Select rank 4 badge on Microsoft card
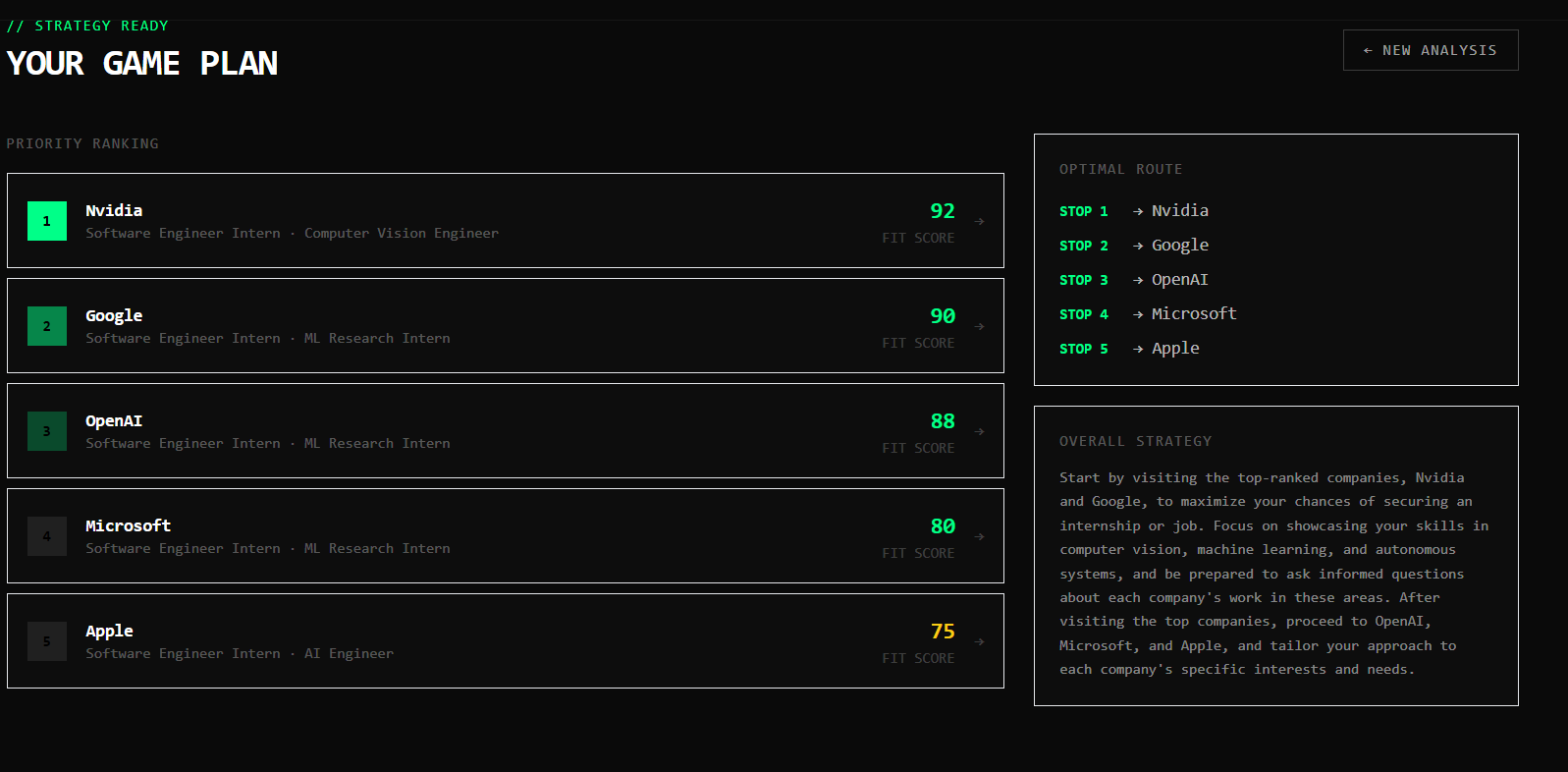 point(47,536)
